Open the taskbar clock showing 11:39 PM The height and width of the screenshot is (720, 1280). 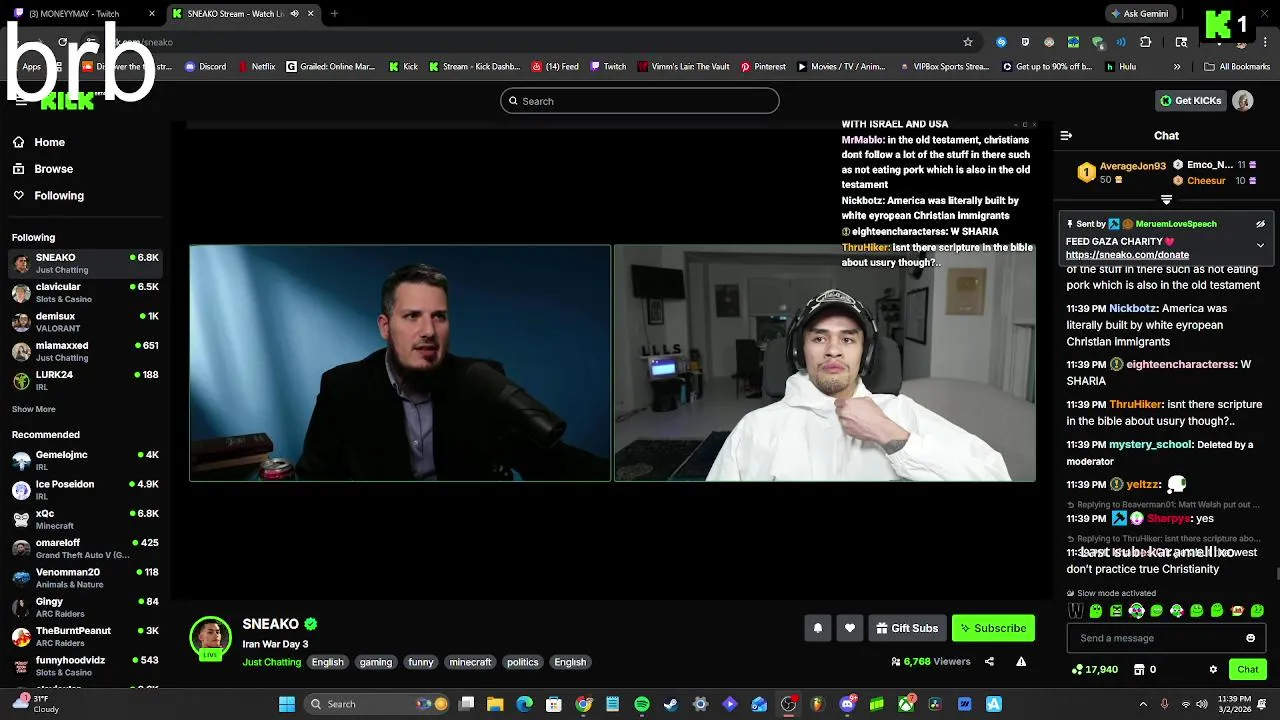pyautogui.click(x=1234, y=704)
